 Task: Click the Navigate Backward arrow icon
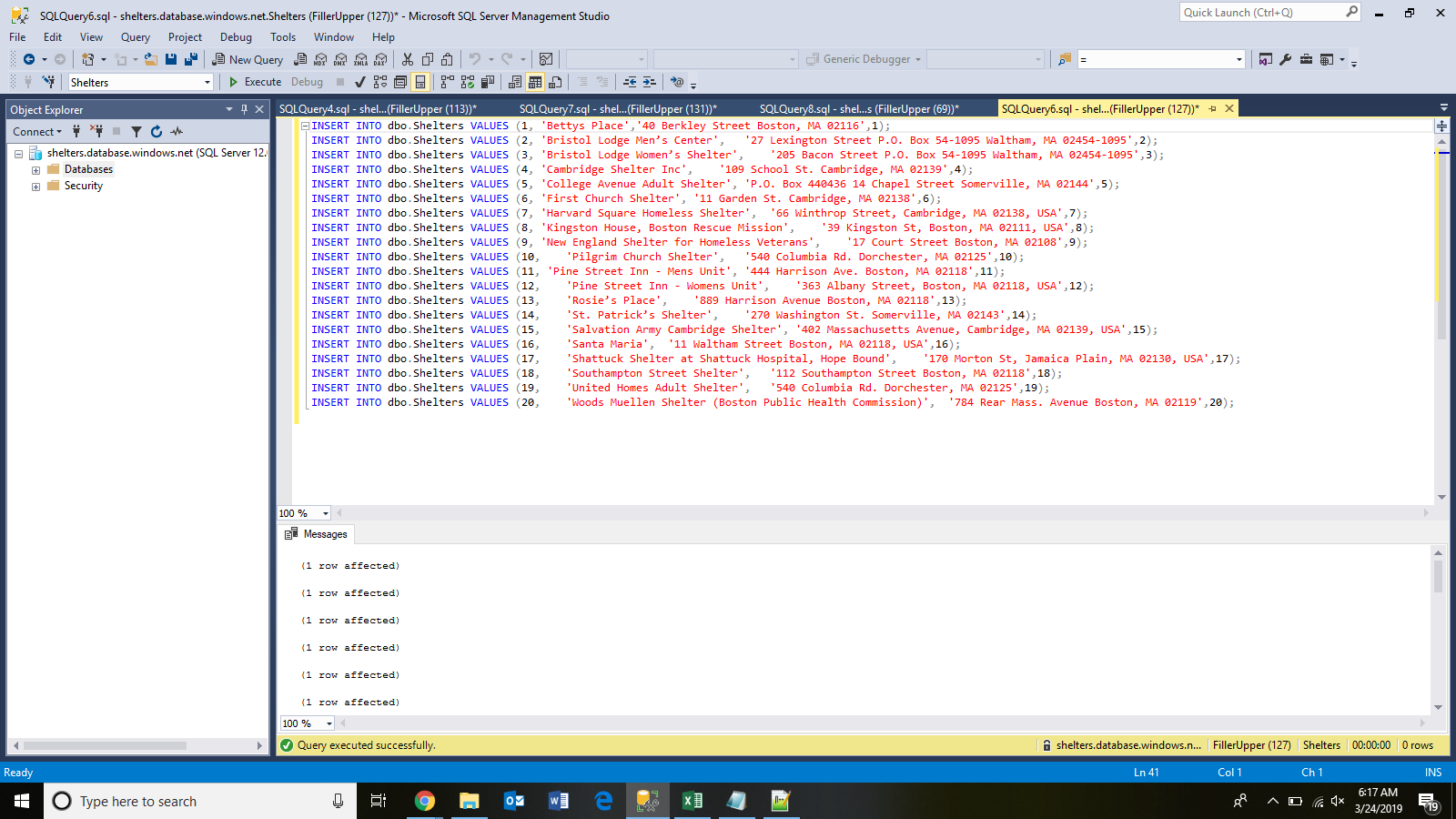click(29, 59)
